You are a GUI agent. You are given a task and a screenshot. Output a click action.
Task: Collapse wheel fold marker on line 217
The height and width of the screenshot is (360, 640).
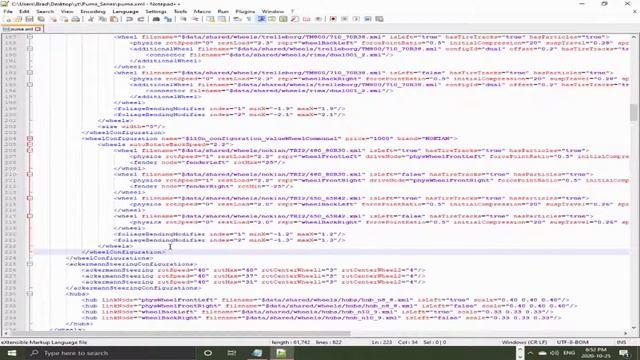(30, 216)
